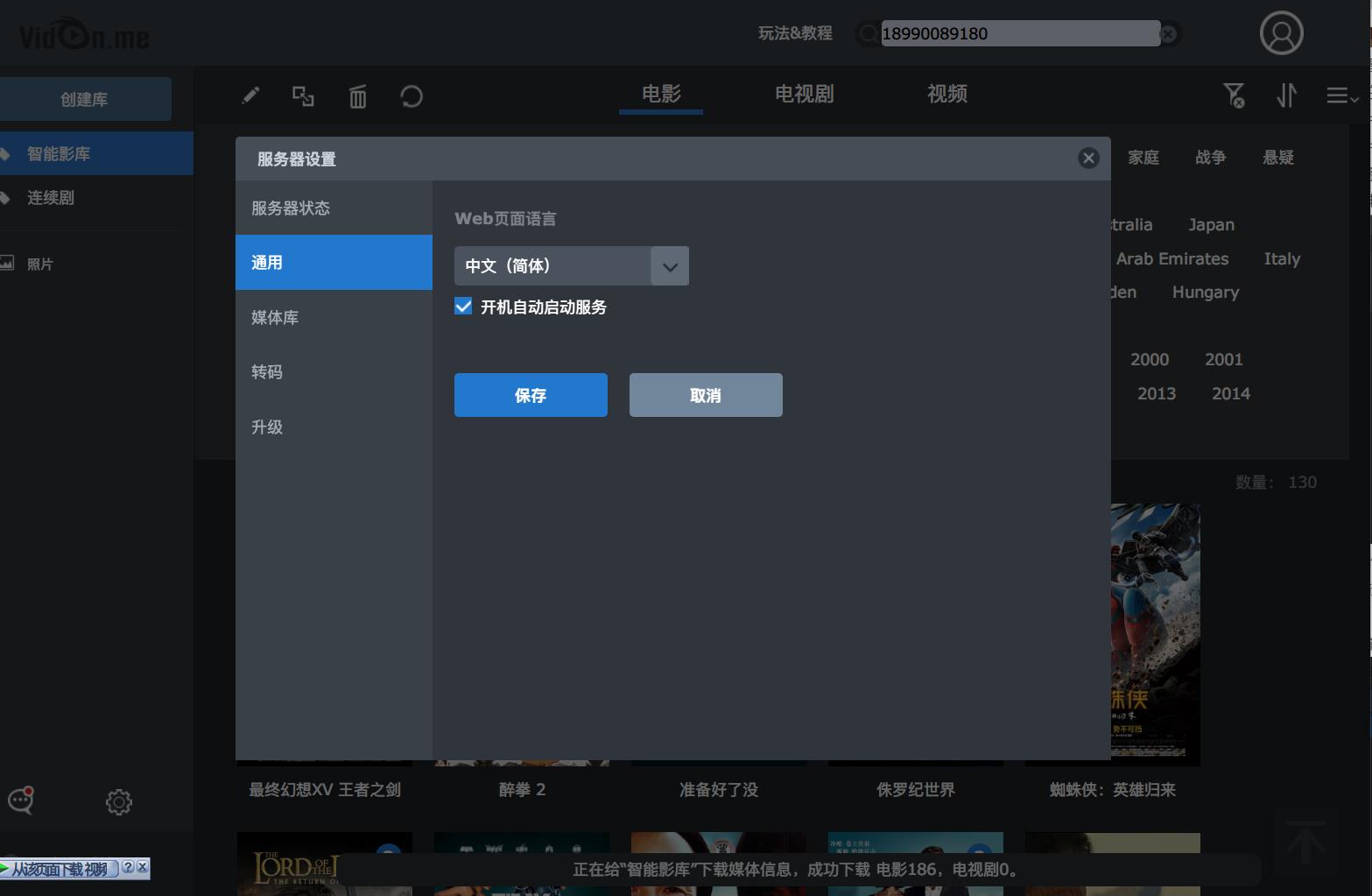The height and width of the screenshot is (896, 1372).
Task: Click the refresh library icon
Action: (x=412, y=96)
